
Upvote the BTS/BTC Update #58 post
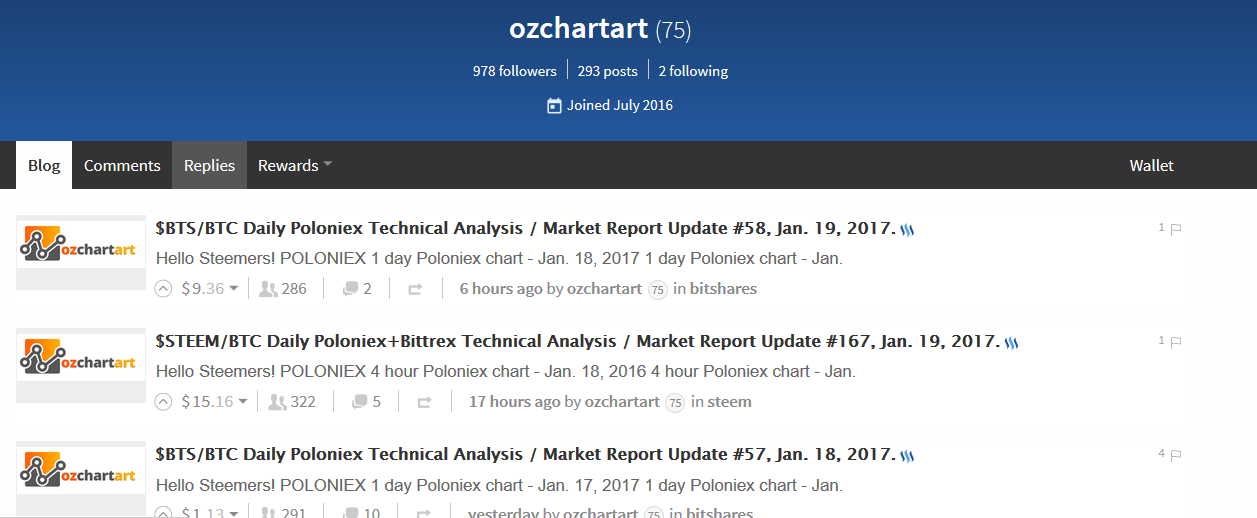point(164,289)
